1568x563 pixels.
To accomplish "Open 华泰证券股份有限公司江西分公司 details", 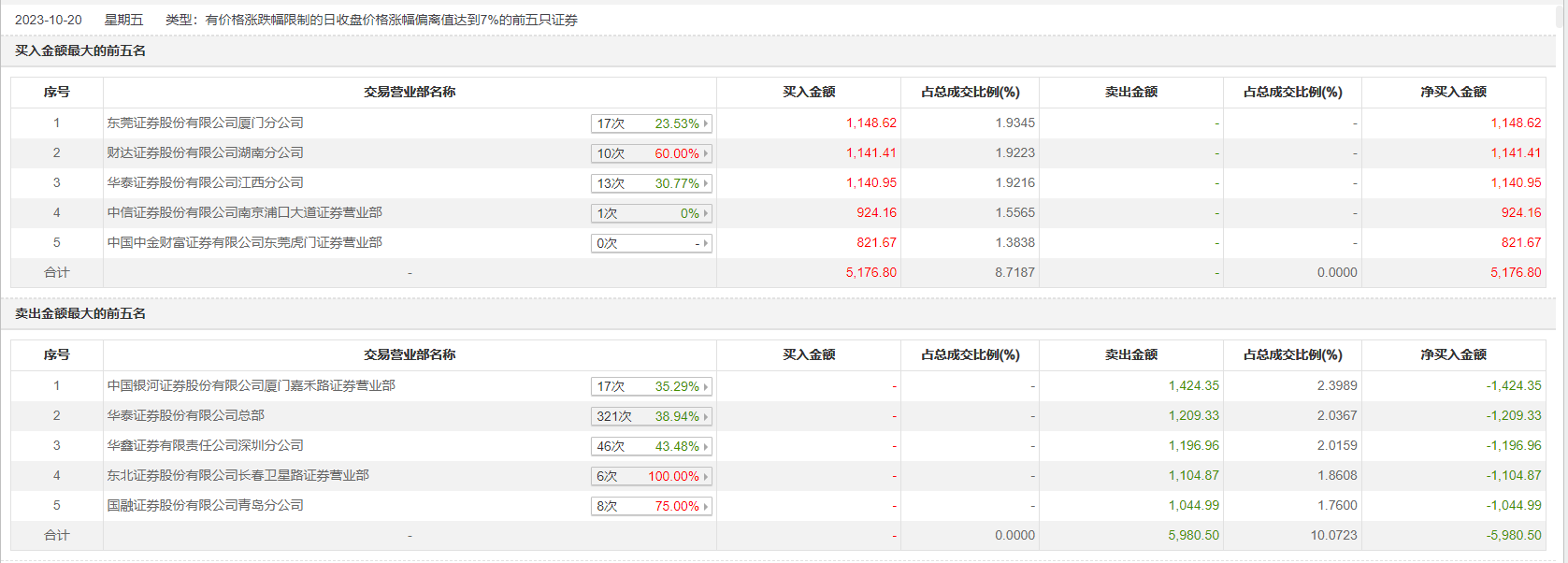I will (x=205, y=182).
